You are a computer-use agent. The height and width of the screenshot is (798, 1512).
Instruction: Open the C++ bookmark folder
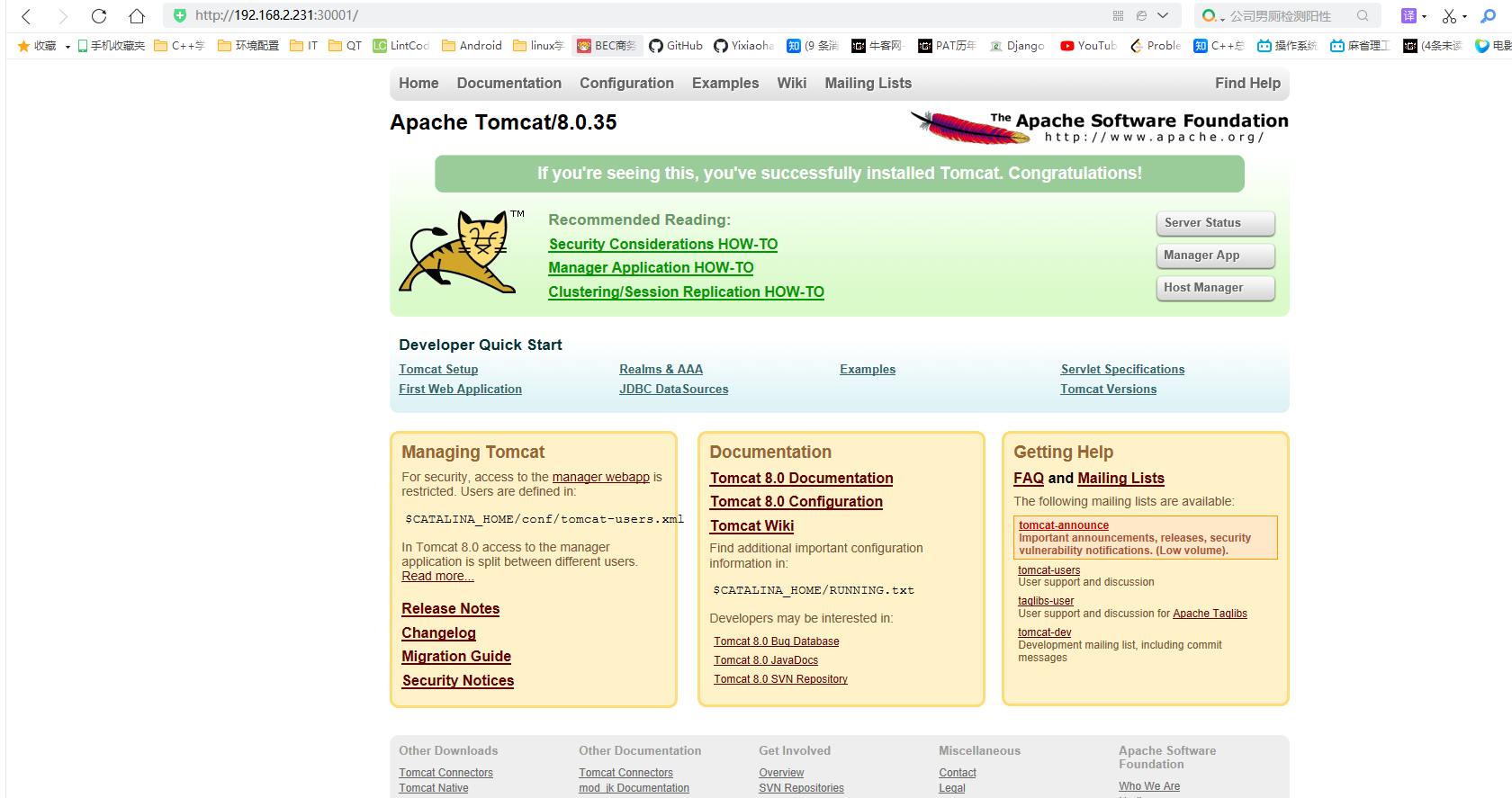(179, 46)
